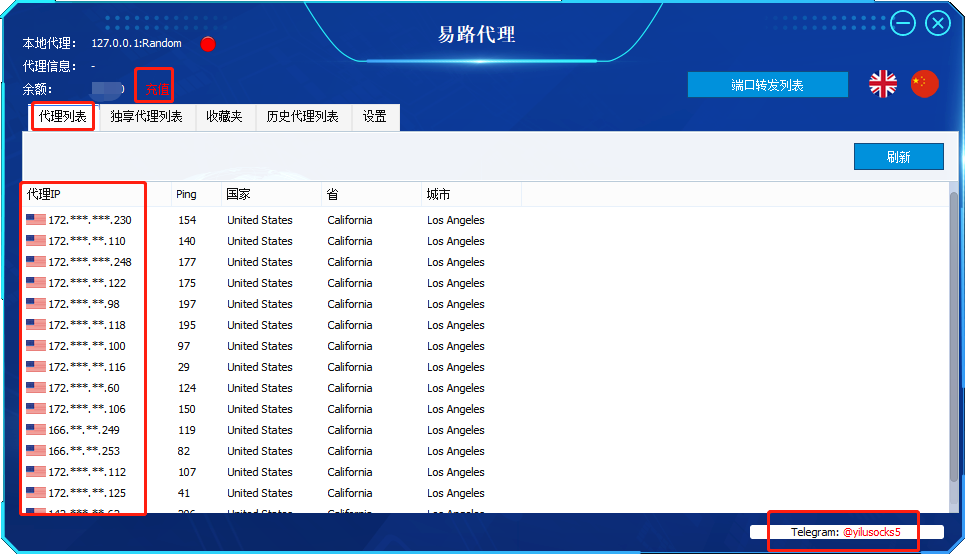Go to the 历史代理列表 tab
This screenshot has width=967, height=554.
(302, 117)
